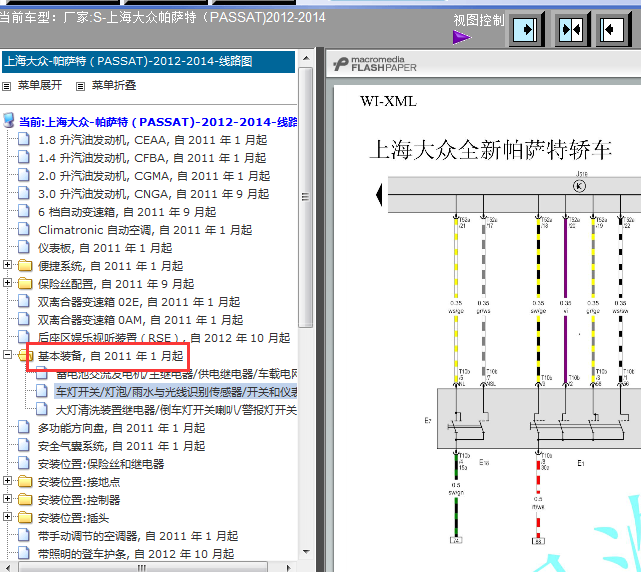Click the document icon for 双离合器变速箱 02E
Viewport: 641px width, 572px height.
[x=24, y=301]
